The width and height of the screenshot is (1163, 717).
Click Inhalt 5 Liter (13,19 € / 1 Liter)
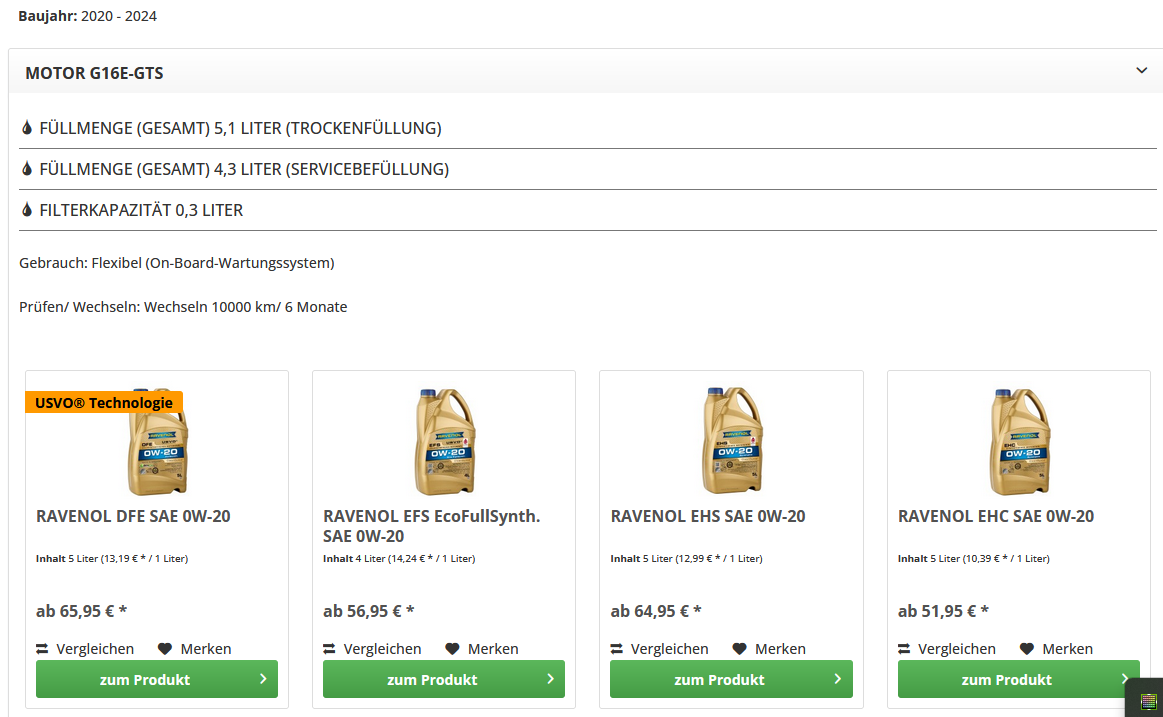pyautogui.click(x=112, y=558)
